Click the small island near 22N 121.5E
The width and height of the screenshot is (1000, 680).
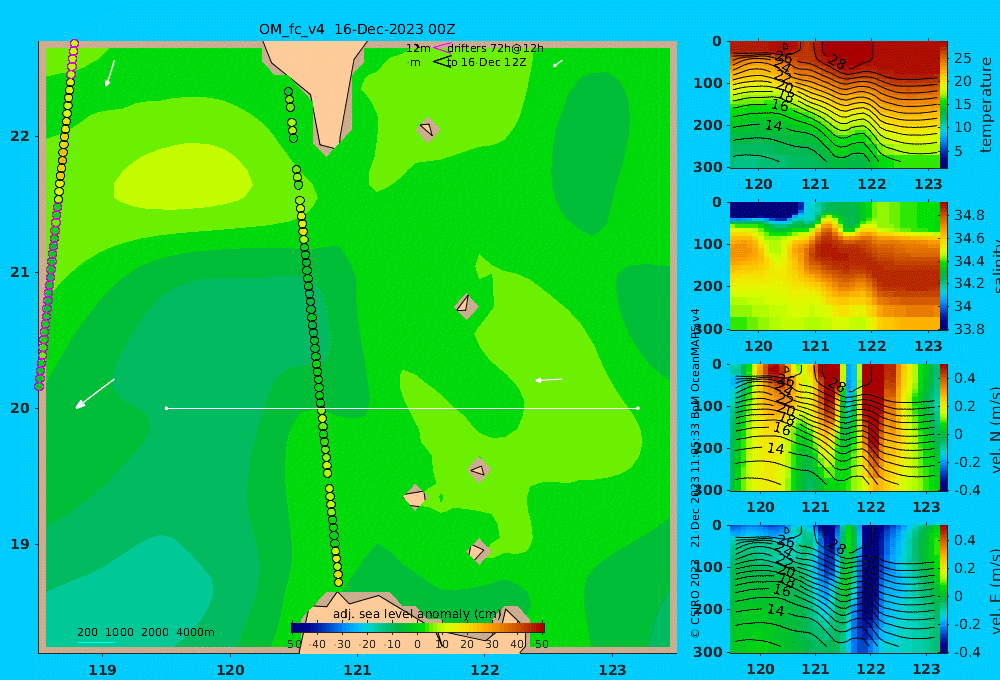[x=428, y=129]
